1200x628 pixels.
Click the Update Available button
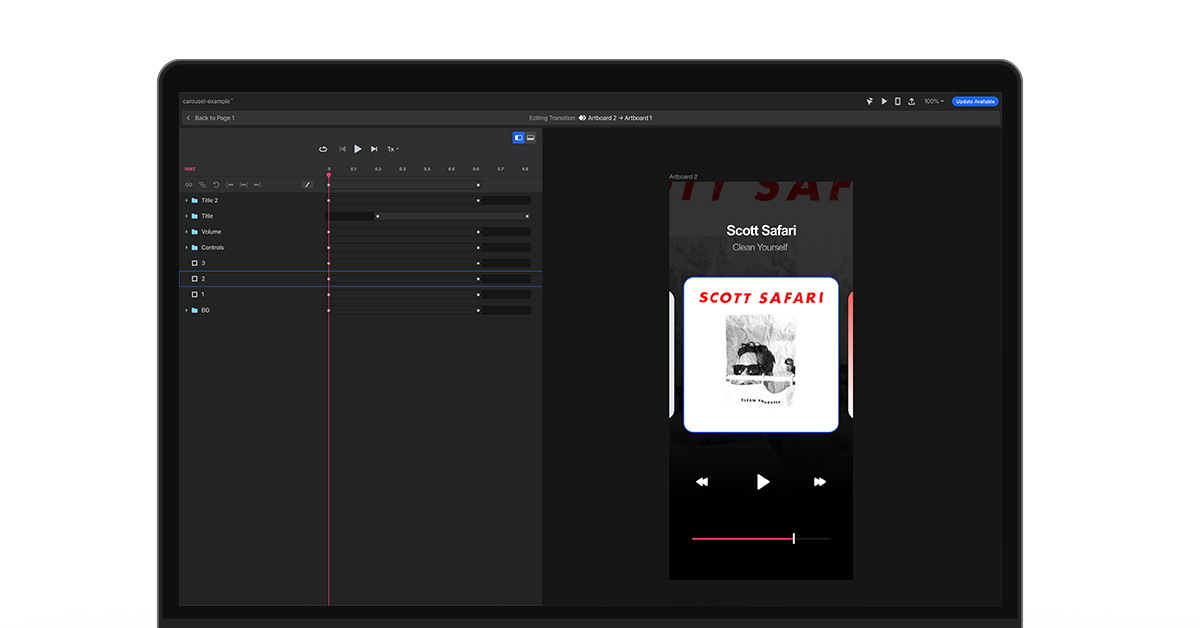tap(975, 101)
